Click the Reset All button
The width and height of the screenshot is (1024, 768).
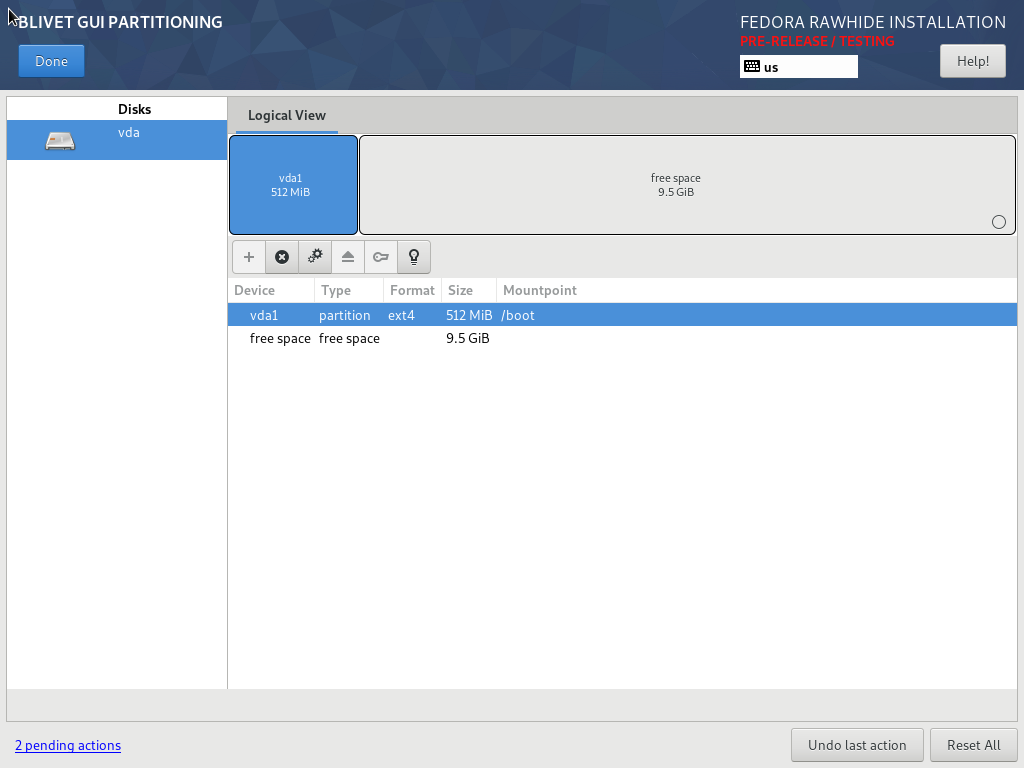(x=973, y=745)
